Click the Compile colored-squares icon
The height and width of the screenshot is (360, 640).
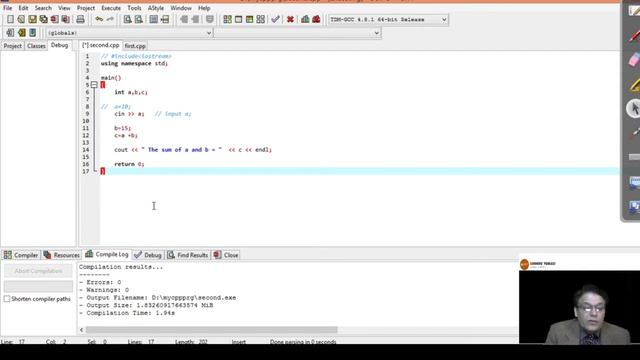[227, 19]
